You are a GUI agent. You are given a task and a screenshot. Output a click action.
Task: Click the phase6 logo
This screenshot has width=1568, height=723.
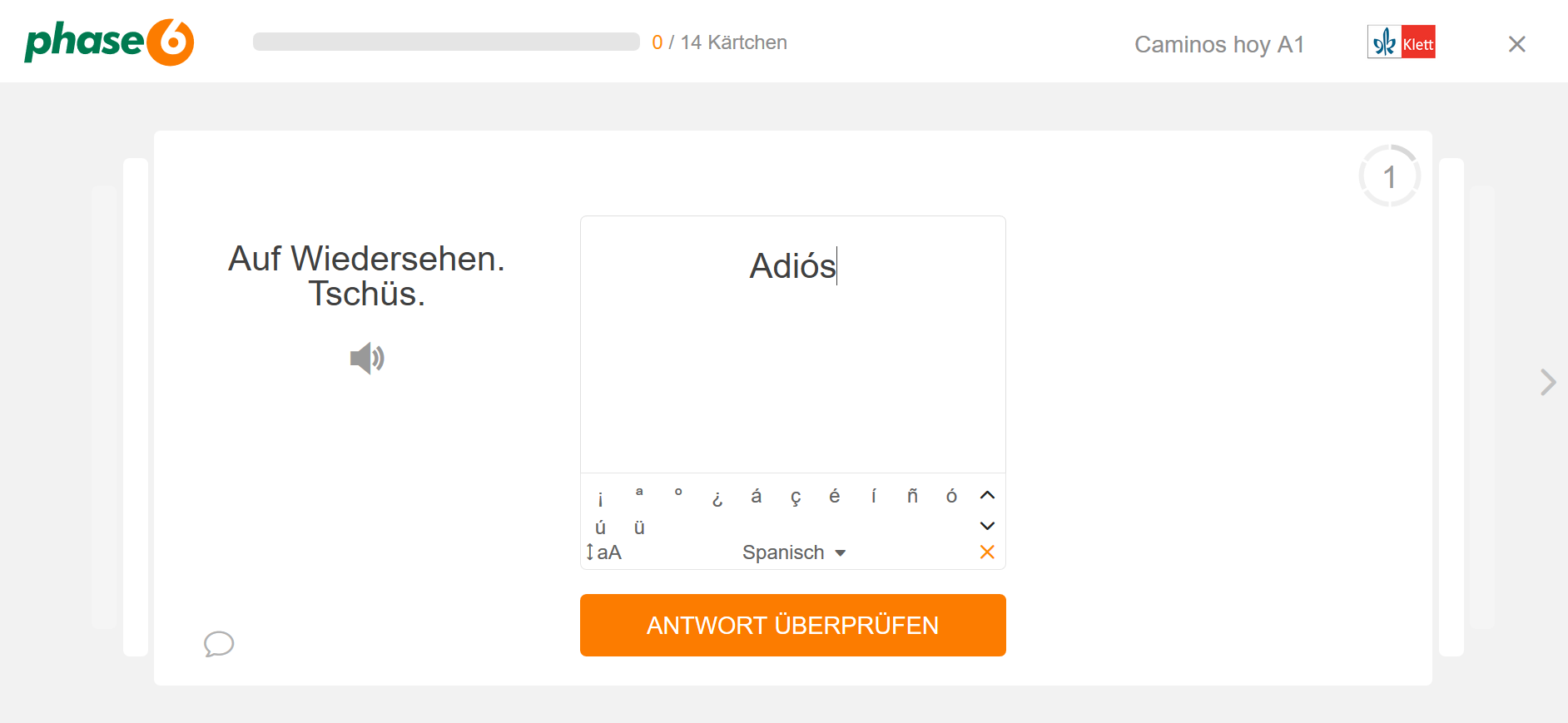[x=108, y=41]
